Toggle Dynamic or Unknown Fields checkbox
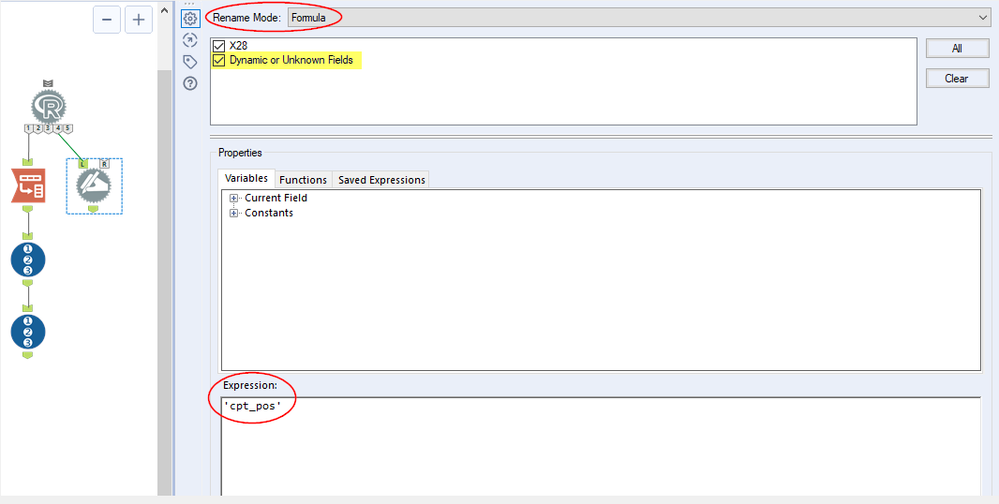This screenshot has width=999, height=504. coord(219,61)
